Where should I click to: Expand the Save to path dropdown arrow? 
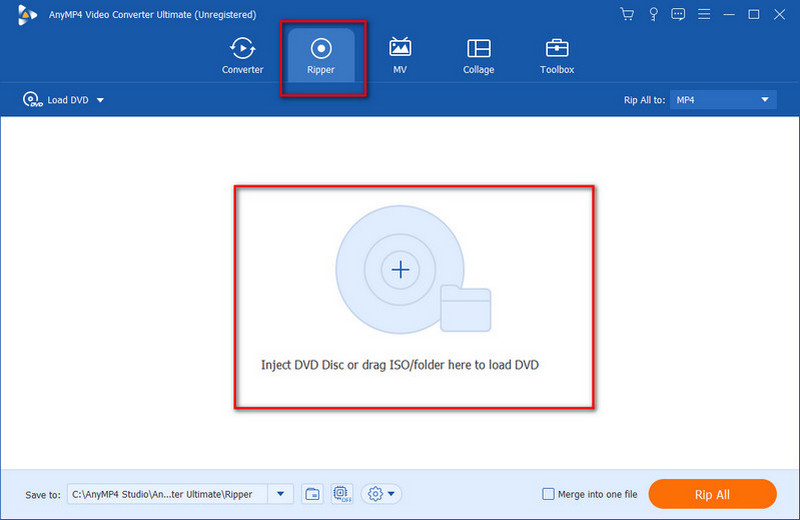pyautogui.click(x=281, y=494)
